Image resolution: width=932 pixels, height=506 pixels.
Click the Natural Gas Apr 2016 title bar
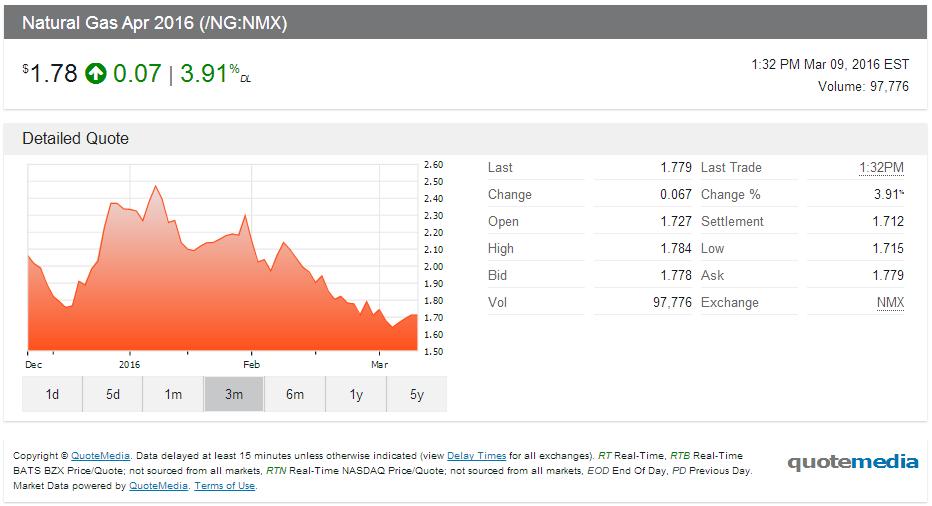[155, 22]
